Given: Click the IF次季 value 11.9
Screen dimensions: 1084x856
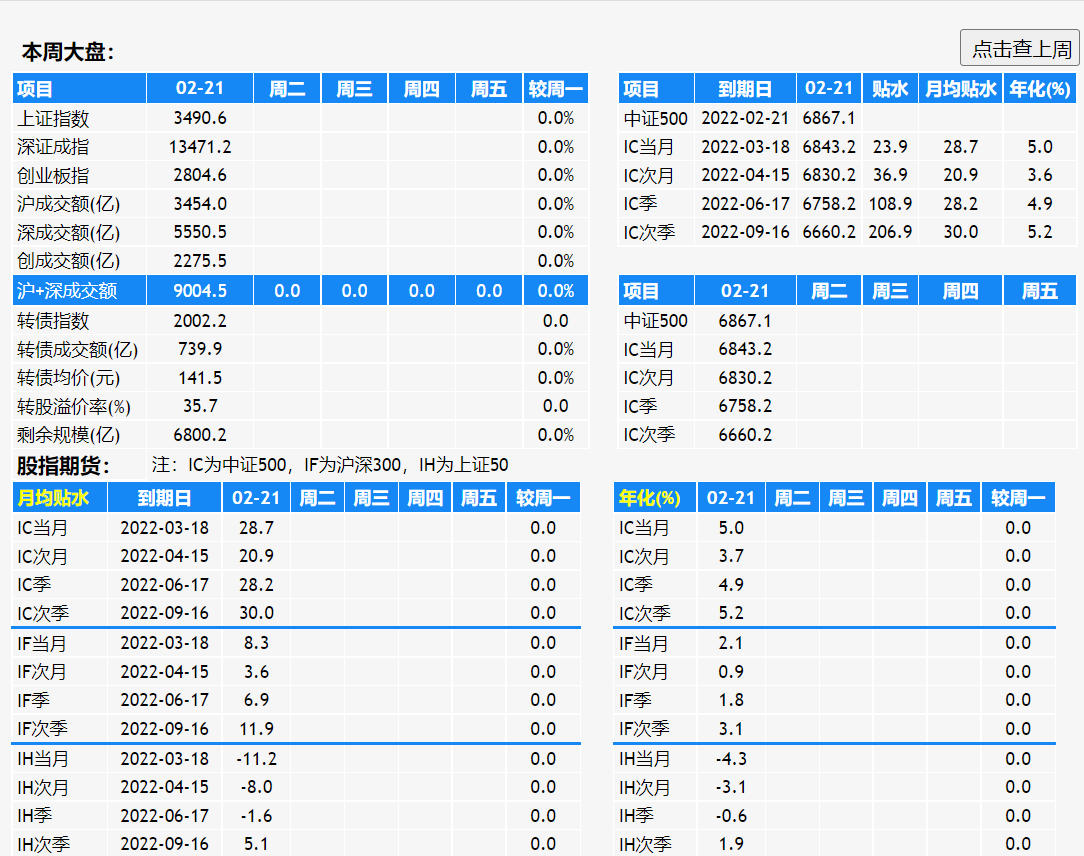Looking at the screenshot, I should tap(256, 728).
